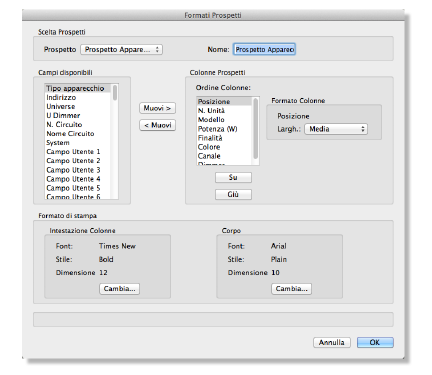Select Tipo apparecchio in Campi disponibili
The width and height of the screenshot is (432, 375).
pyautogui.click(x=78, y=88)
